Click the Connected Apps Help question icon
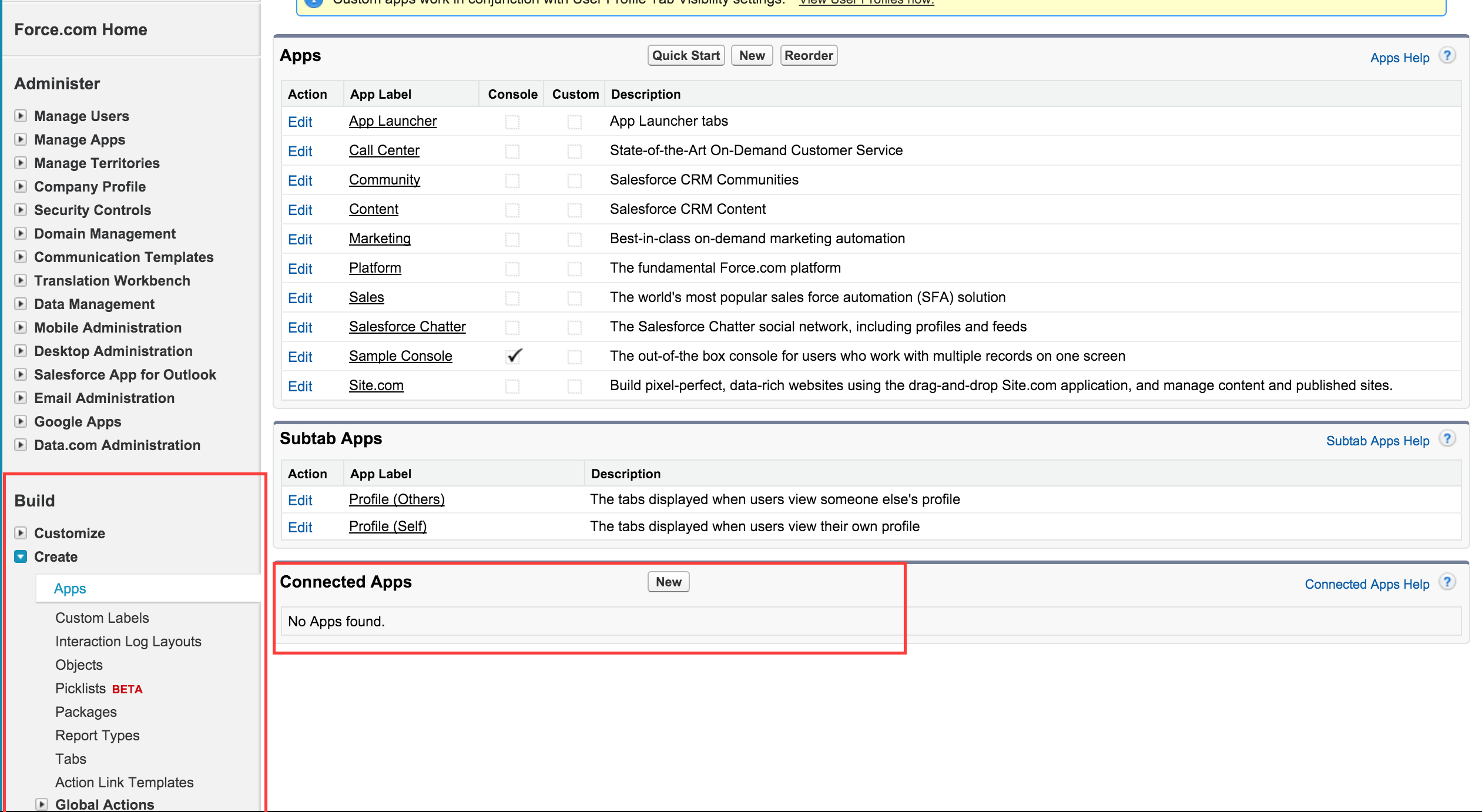This screenshot has height=812, width=1482. (x=1447, y=582)
